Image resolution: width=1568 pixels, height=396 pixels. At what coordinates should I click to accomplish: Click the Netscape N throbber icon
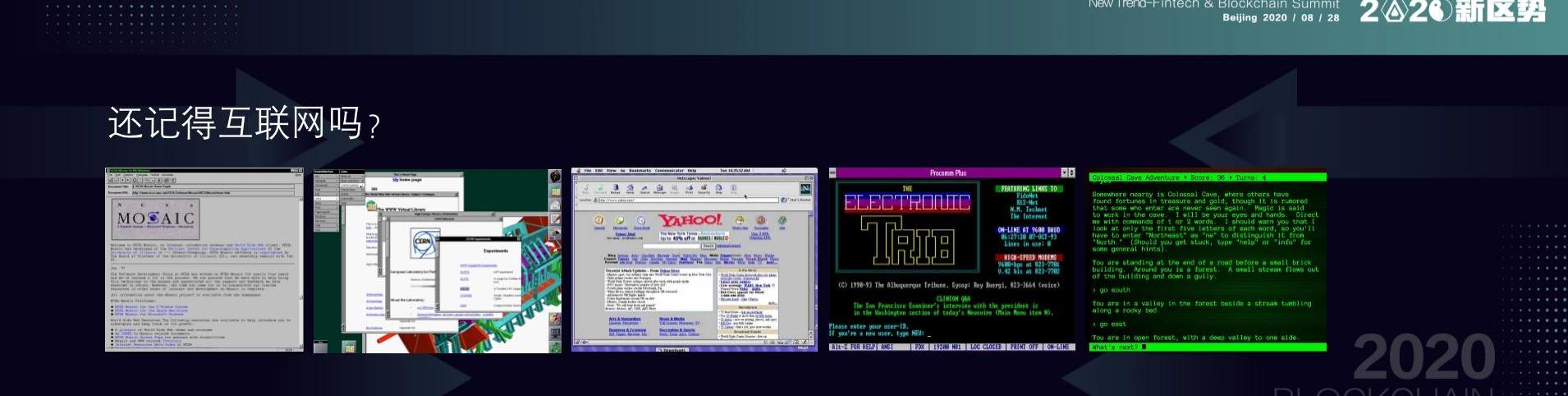[x=805, y=190]
